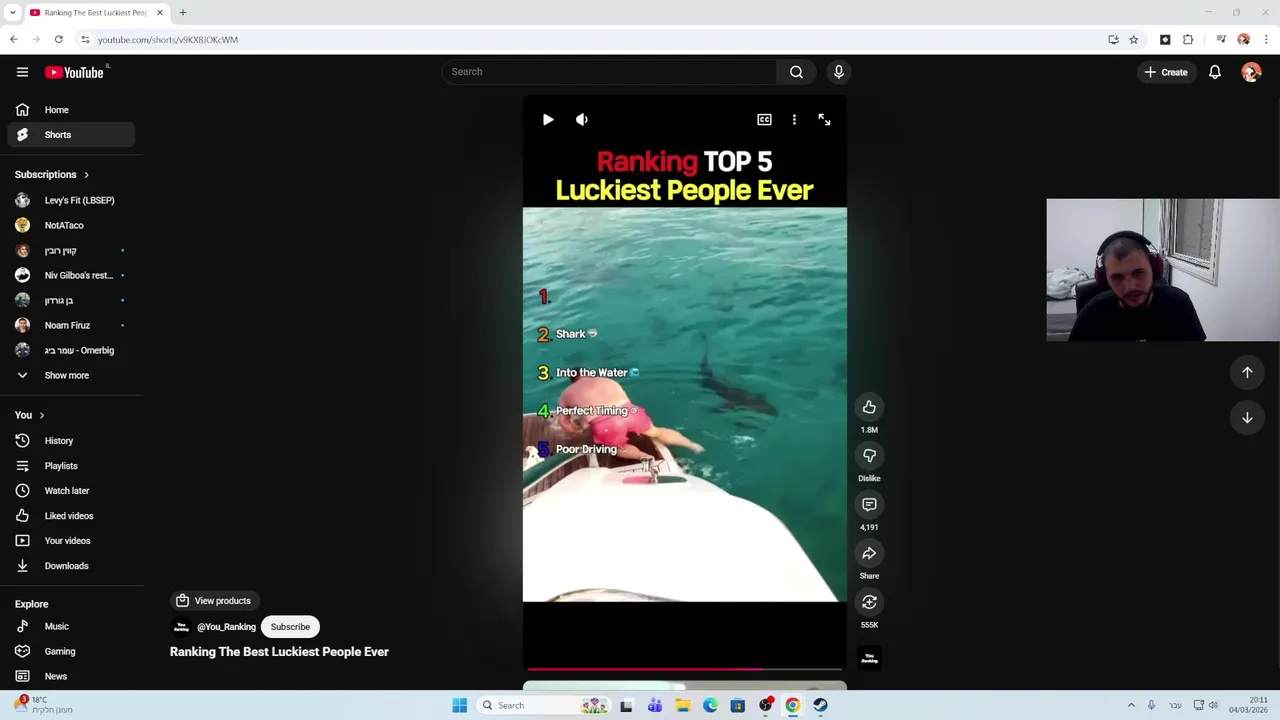Viewport: 1280px width, 720px height.
Task: Open Gaming under Explore
Action: (x=70, y=651)
